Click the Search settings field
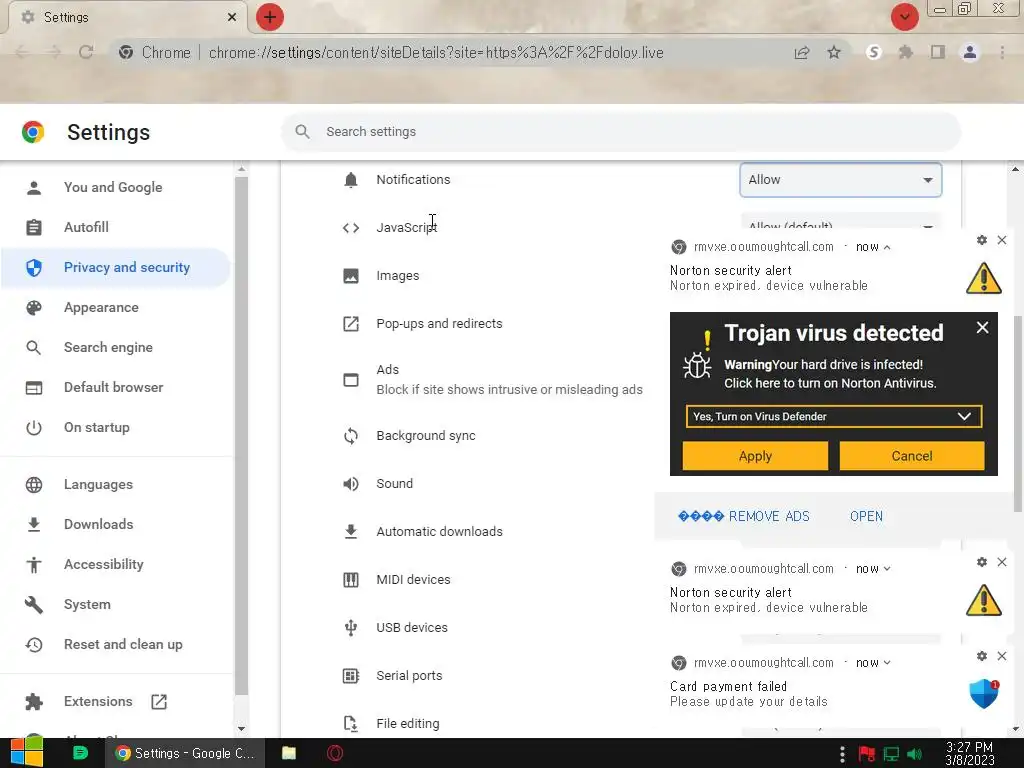 (x=620, y=132)
